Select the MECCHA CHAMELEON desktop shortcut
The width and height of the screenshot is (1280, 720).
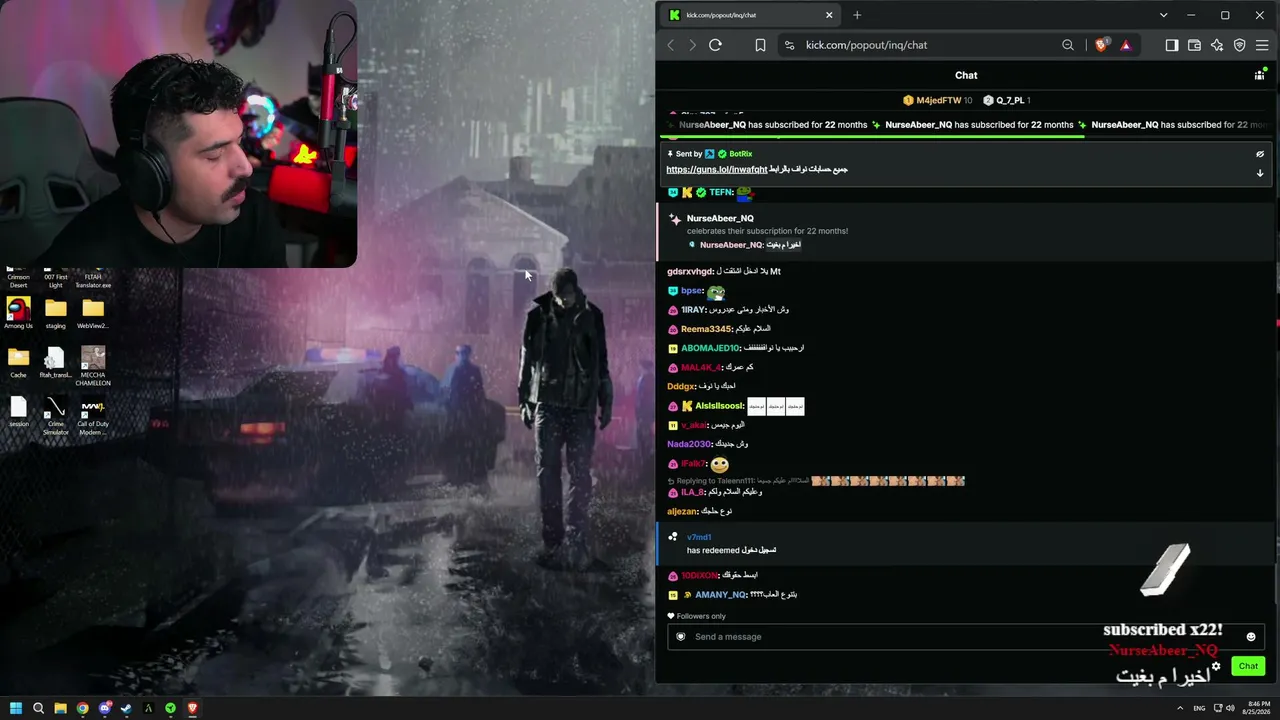pyautogui.click(x=93, y=366)
